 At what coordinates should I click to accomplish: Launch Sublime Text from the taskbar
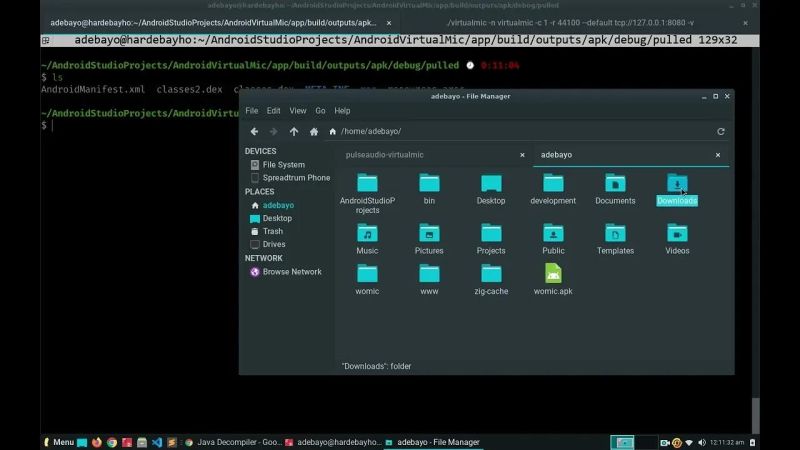click(x=171, y=442)
